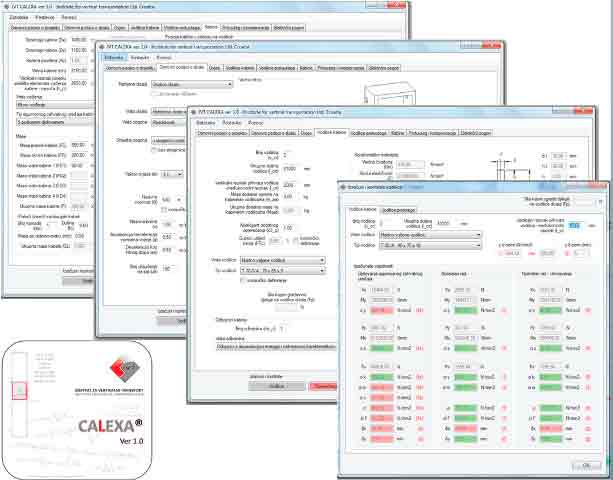Open Faktor ovjesa dropdown in second window
The width and height of the screenshot is (613, 480).
[x=172, y=174]
